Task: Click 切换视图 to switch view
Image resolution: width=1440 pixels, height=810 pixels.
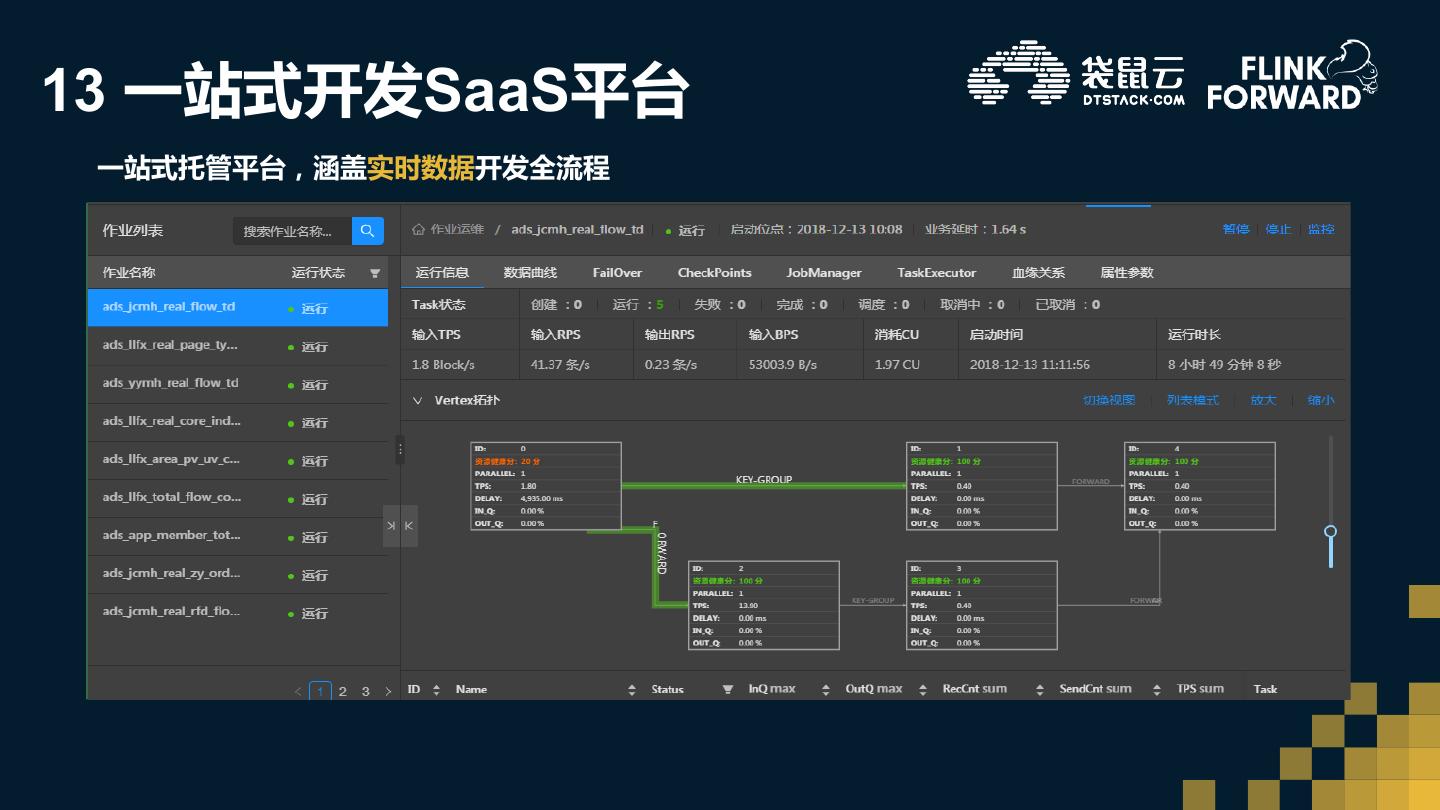Action: (1109, 400)
